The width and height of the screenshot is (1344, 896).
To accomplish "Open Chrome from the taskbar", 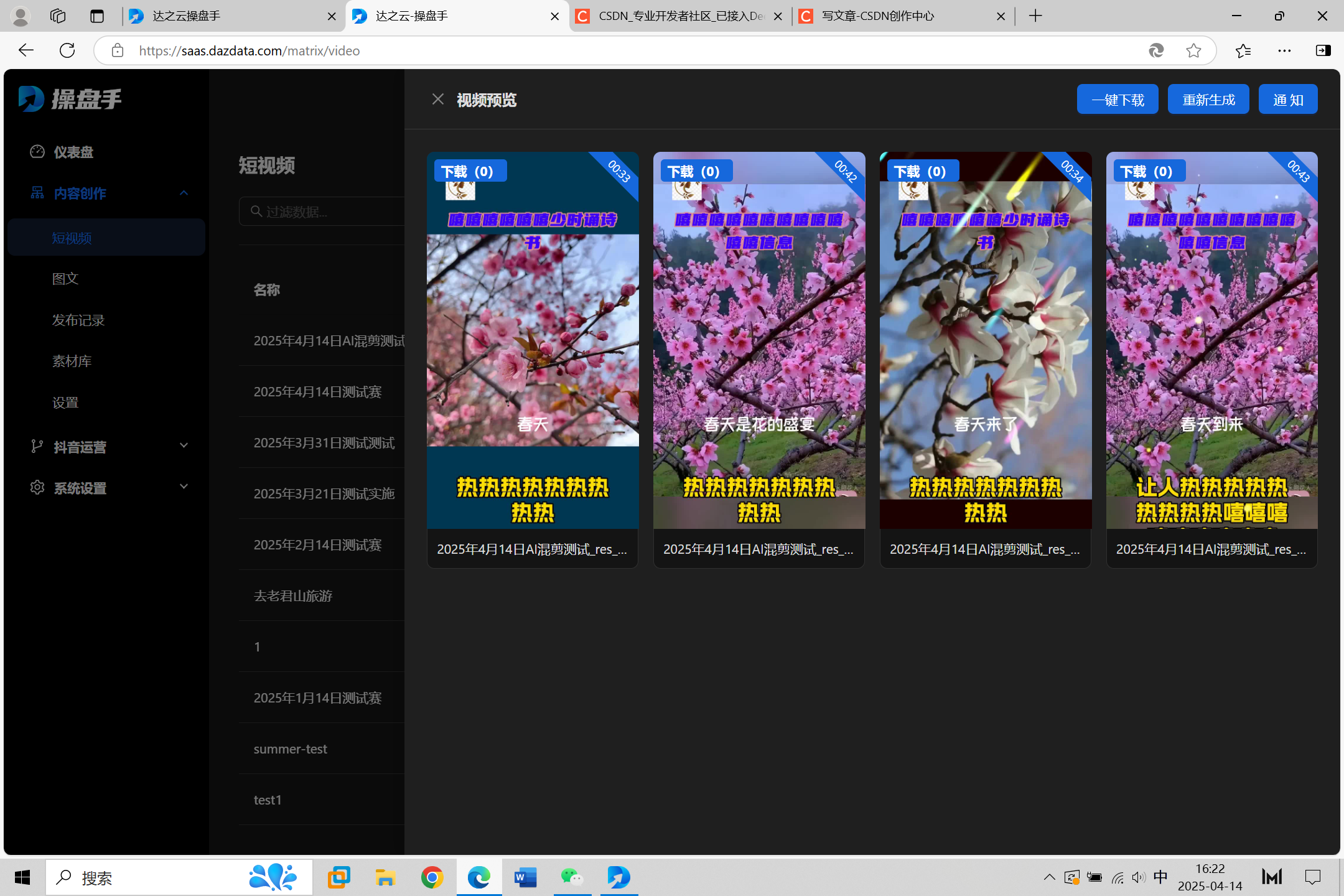I will (432, 877).
